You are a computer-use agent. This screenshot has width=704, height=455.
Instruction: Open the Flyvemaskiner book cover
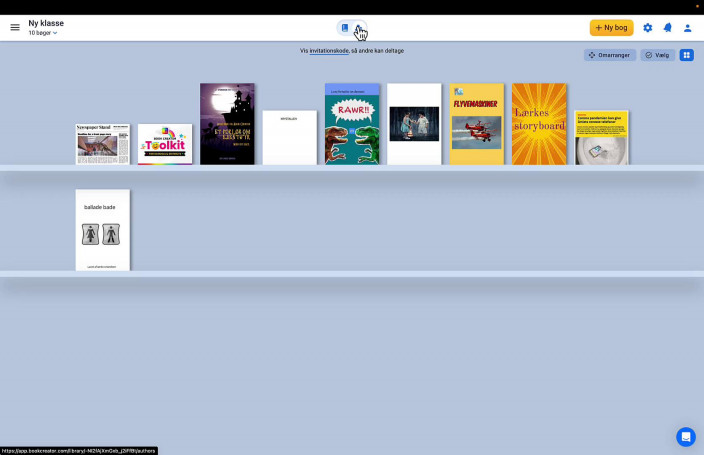click(476, 124)
